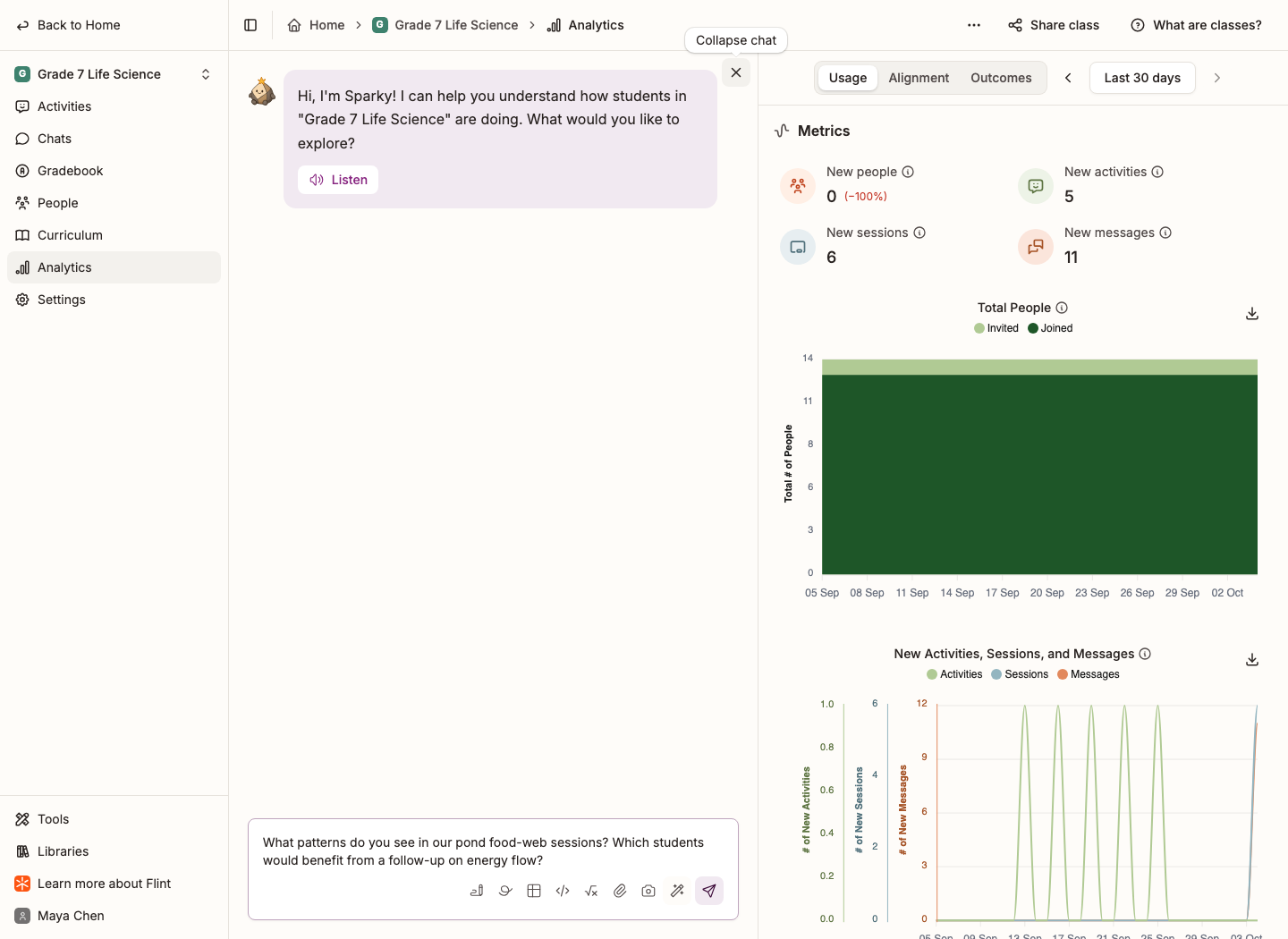Download the New Activities, Sessions, and Messages chart
Viewport: 1288px width, 939px height.
(1252, 660)
